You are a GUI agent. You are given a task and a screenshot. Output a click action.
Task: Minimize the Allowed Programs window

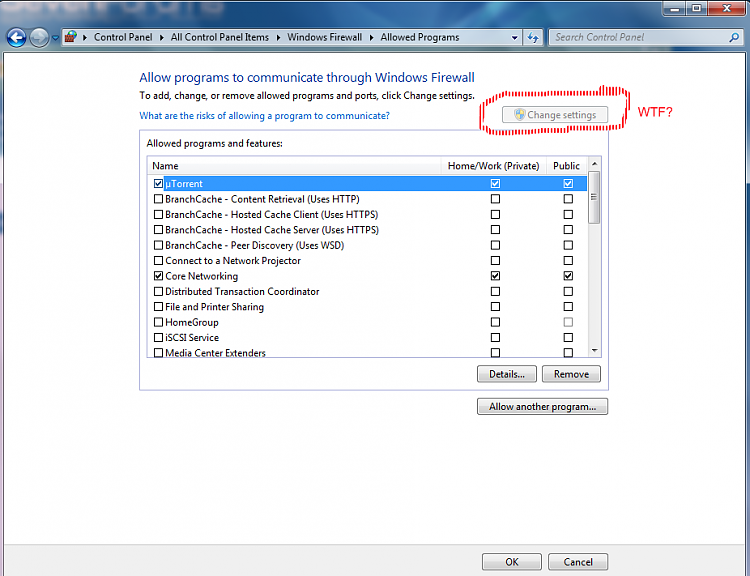tap(674, 8)
